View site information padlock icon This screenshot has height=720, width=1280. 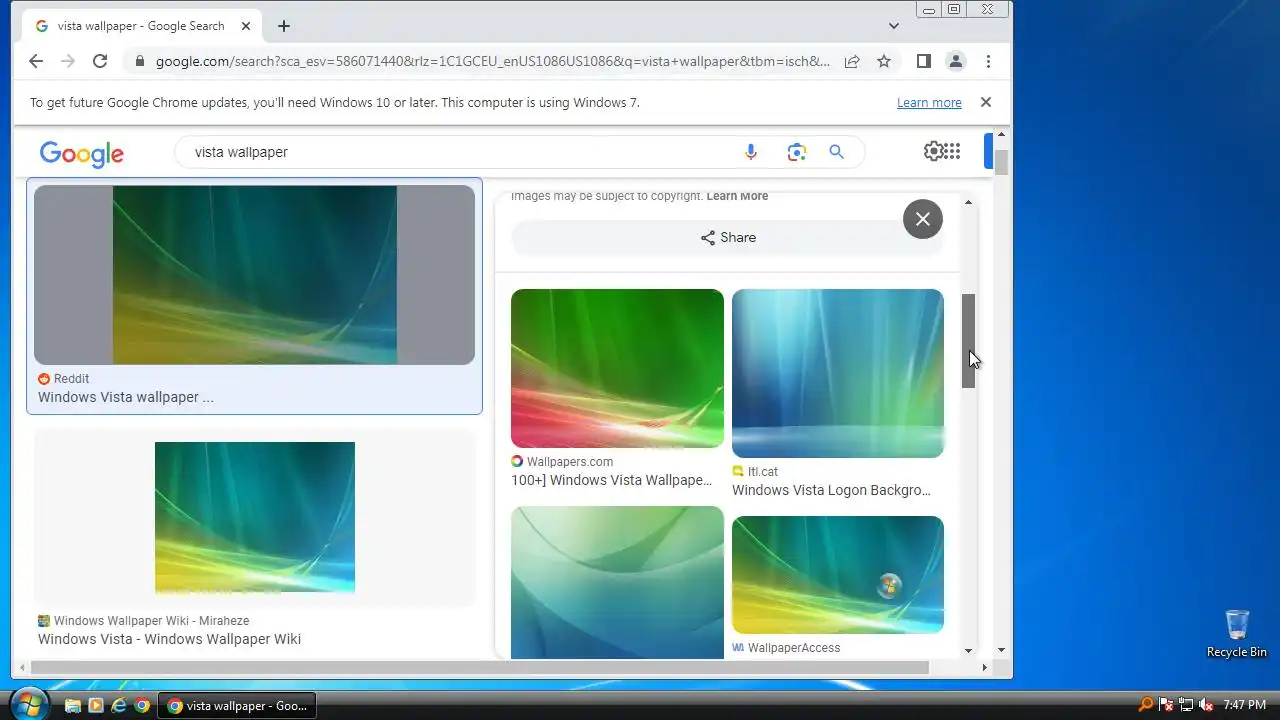click(x=140, y=61)
